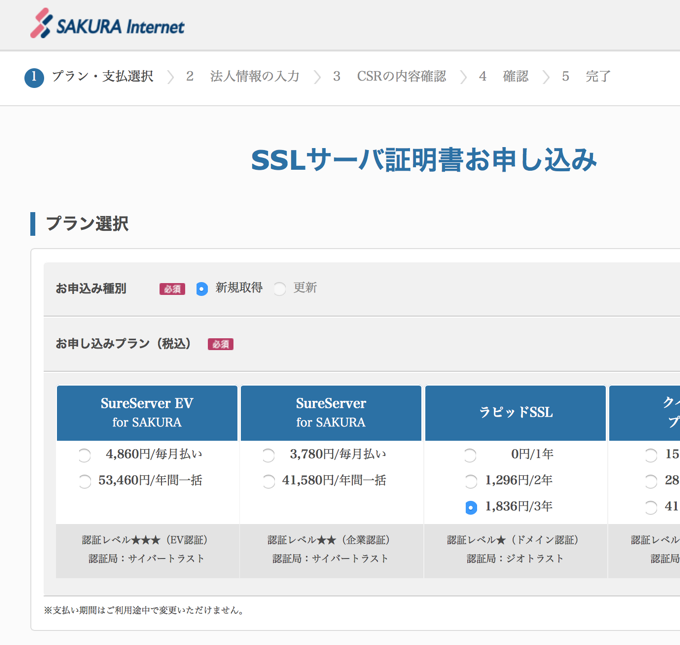Choose SureServer 41,580円/年間一括 option
The width and height of the screenshot is (680, 645).
(268, 481)
